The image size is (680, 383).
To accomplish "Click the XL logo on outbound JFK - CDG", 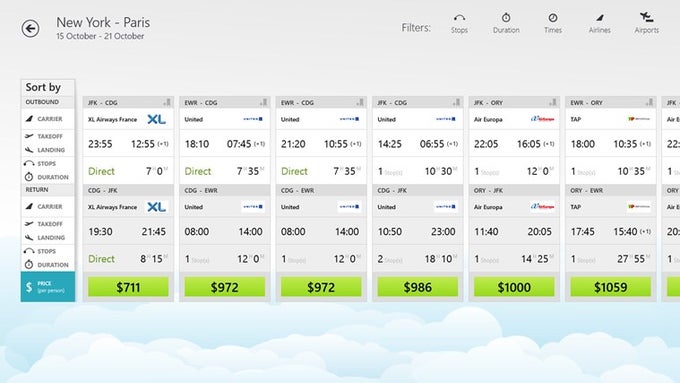I will (156, 119).
